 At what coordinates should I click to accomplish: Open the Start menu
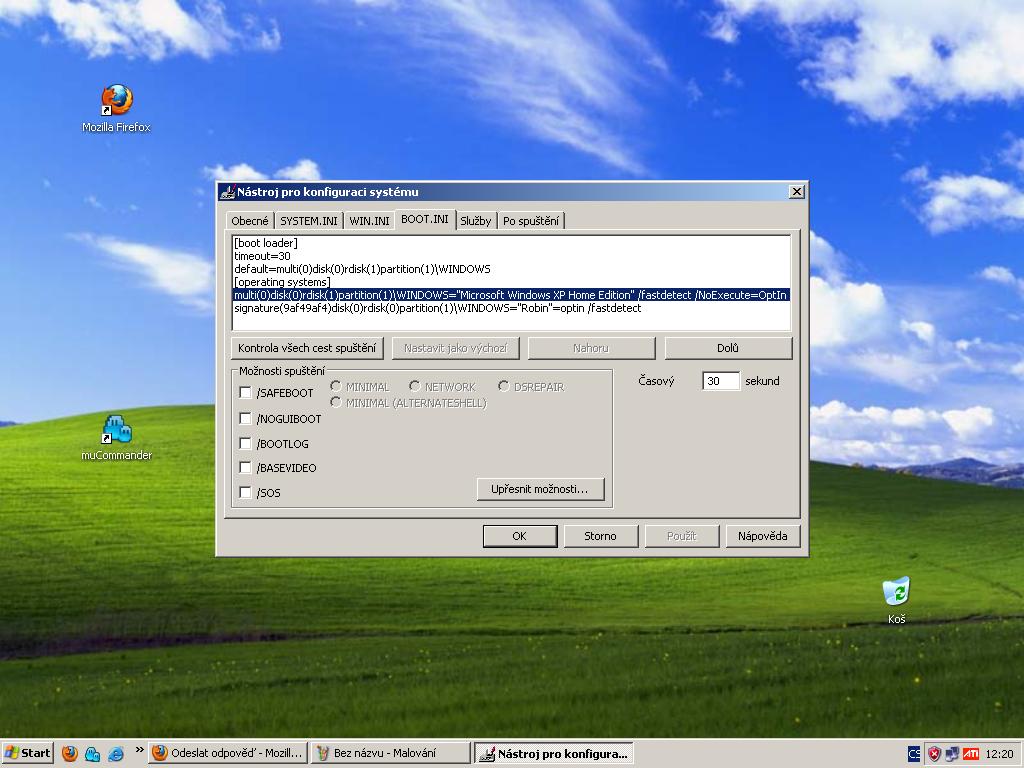tap(27, 753)
